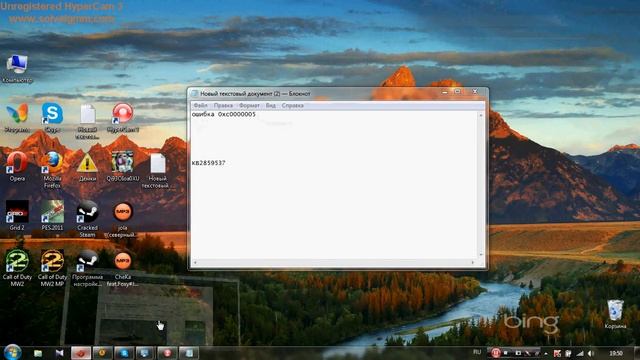Screen dimensions: 640x360
Task: Click the Notepad vertical scroll up arrow
Action: pos(481,115)
